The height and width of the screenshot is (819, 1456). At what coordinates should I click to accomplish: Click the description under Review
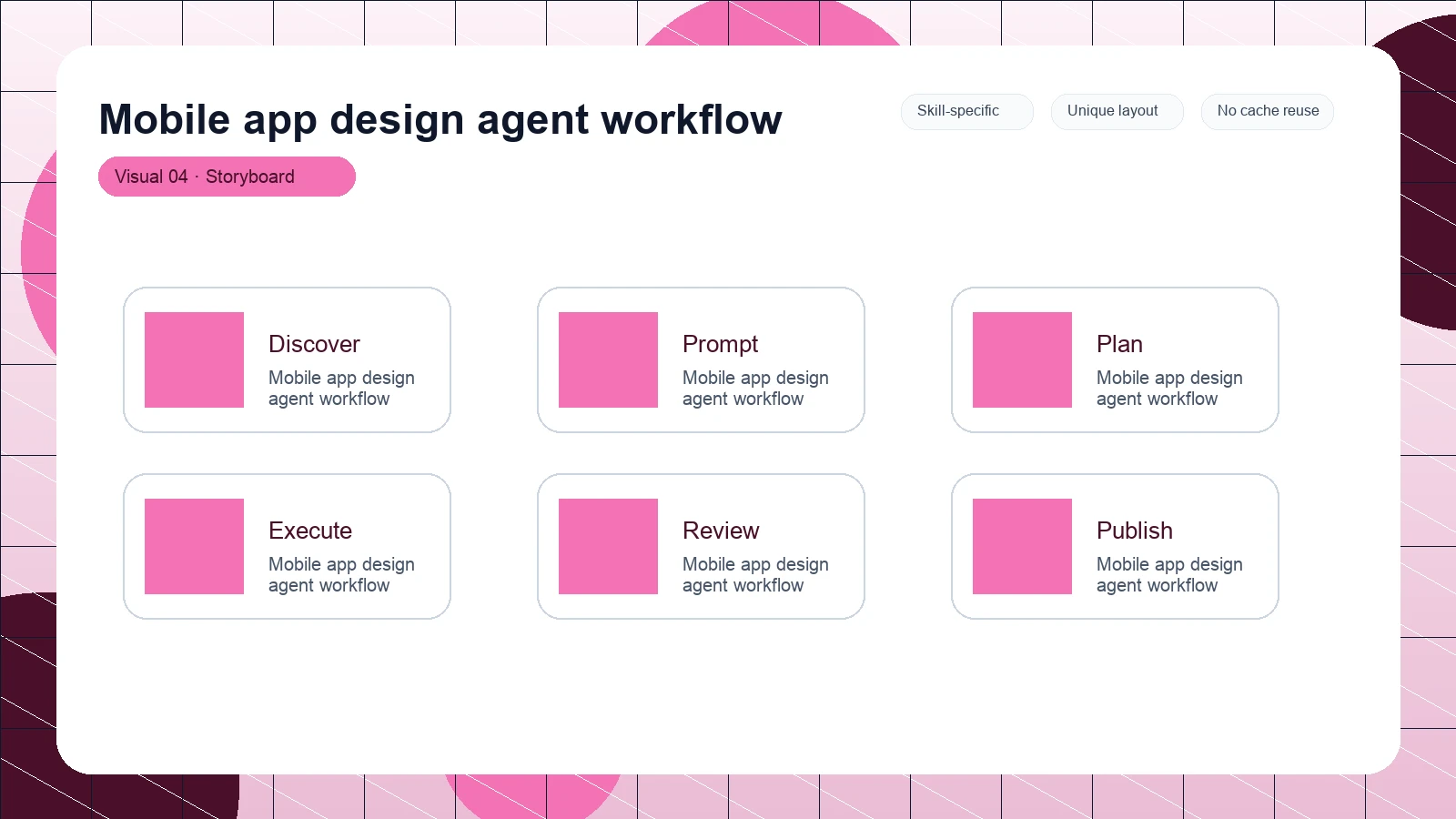(x=755, y=575)
